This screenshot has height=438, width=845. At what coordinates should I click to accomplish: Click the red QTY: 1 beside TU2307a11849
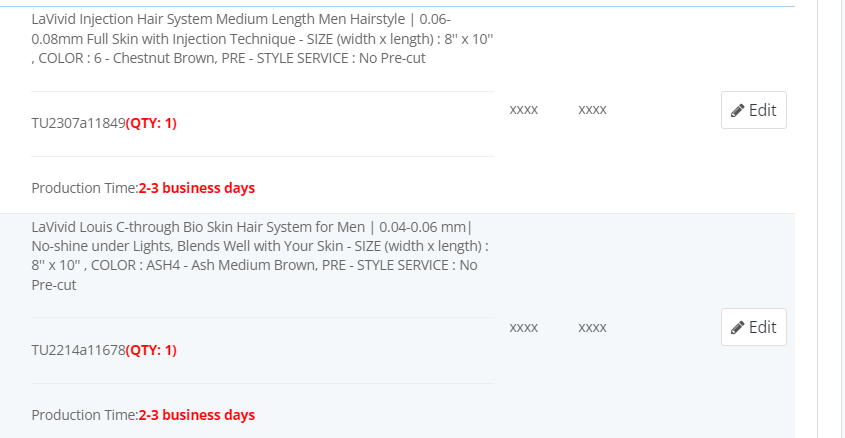[x=151, y=123]
